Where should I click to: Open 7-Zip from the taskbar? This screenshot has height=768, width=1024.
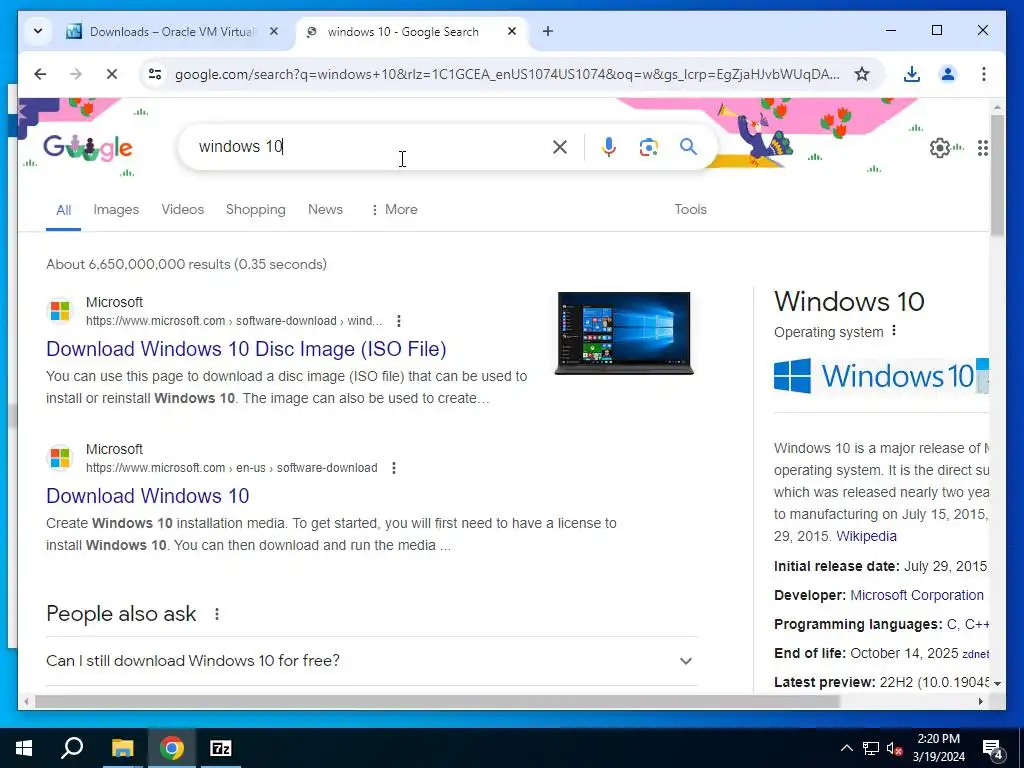coord(221,748)
